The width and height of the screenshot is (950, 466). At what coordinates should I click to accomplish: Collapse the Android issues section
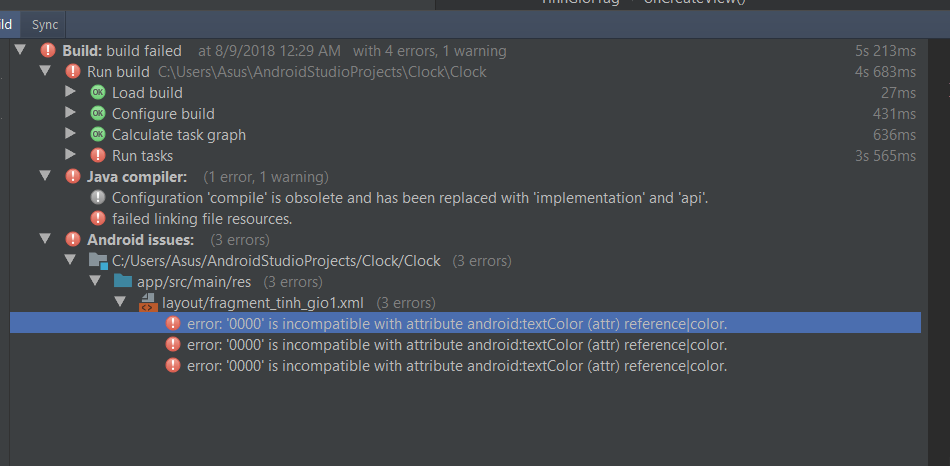tap(45, 239)
